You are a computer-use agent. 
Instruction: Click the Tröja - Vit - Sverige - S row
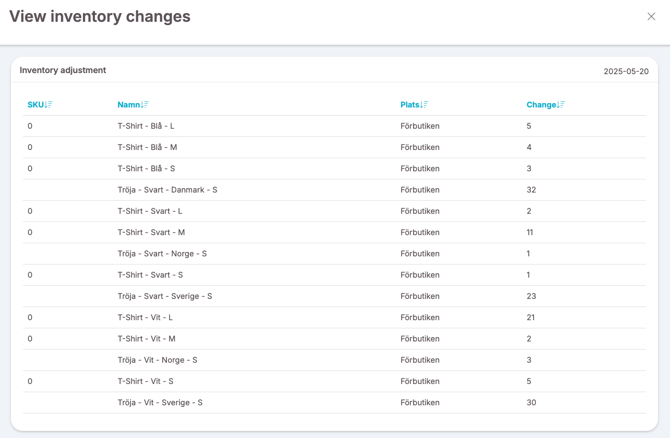tap(159, 403)
